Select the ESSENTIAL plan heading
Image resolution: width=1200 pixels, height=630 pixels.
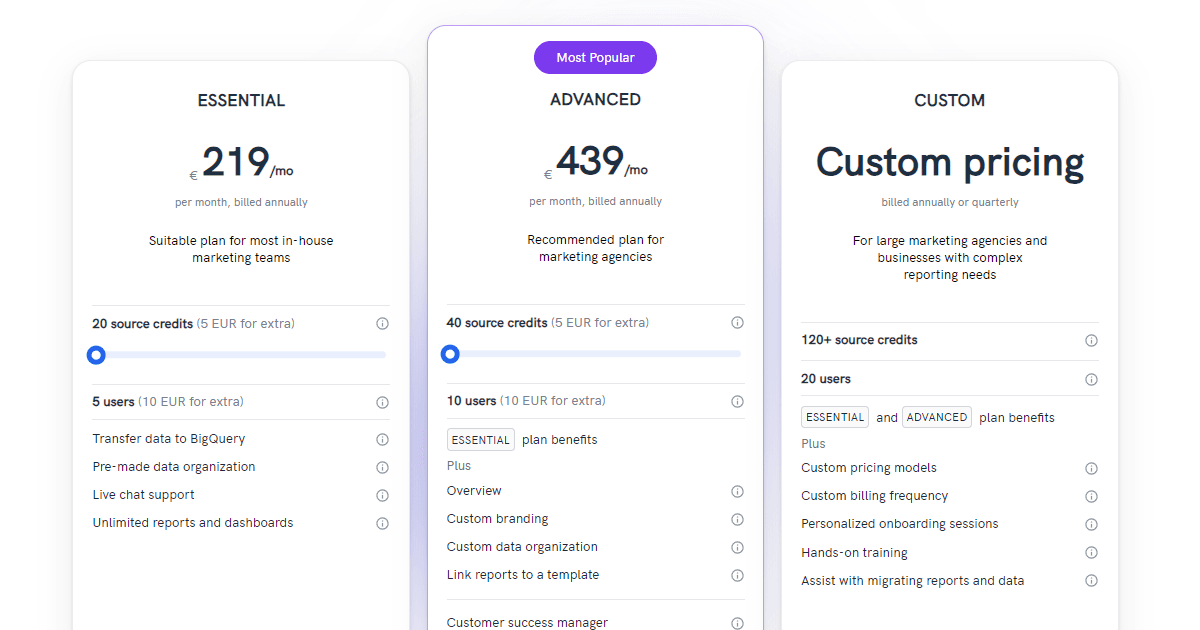point(241,101)
